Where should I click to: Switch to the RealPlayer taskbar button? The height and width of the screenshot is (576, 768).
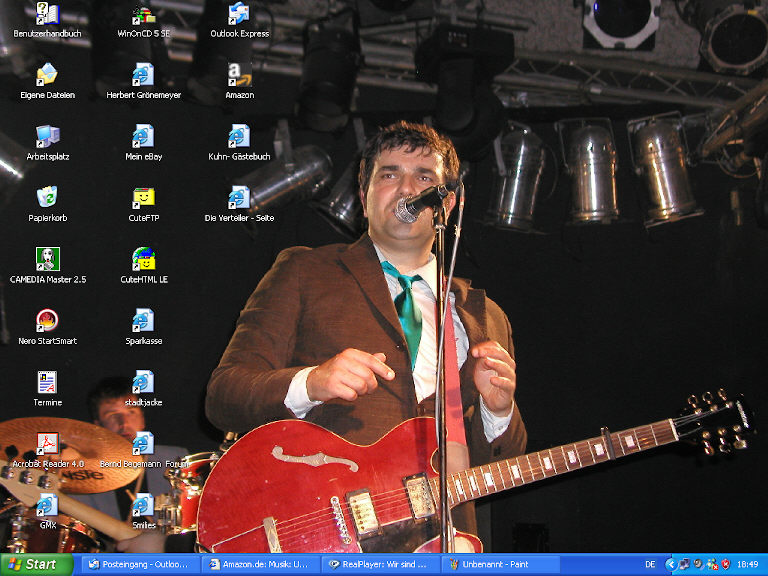click(379, 565)
